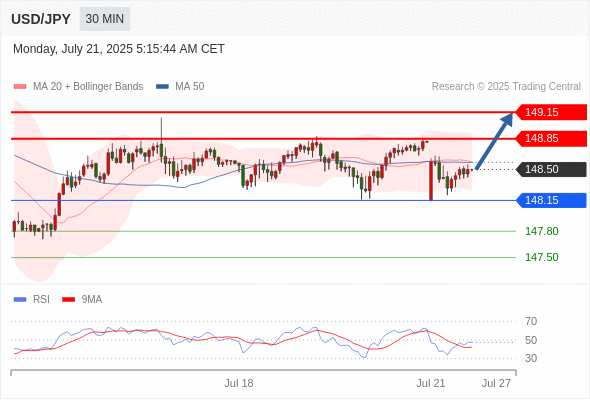Viewport: 590px width, 400px height.
Task: Click the MA 20 + Bollinger Bands legend label
Action: coord(88,87)
